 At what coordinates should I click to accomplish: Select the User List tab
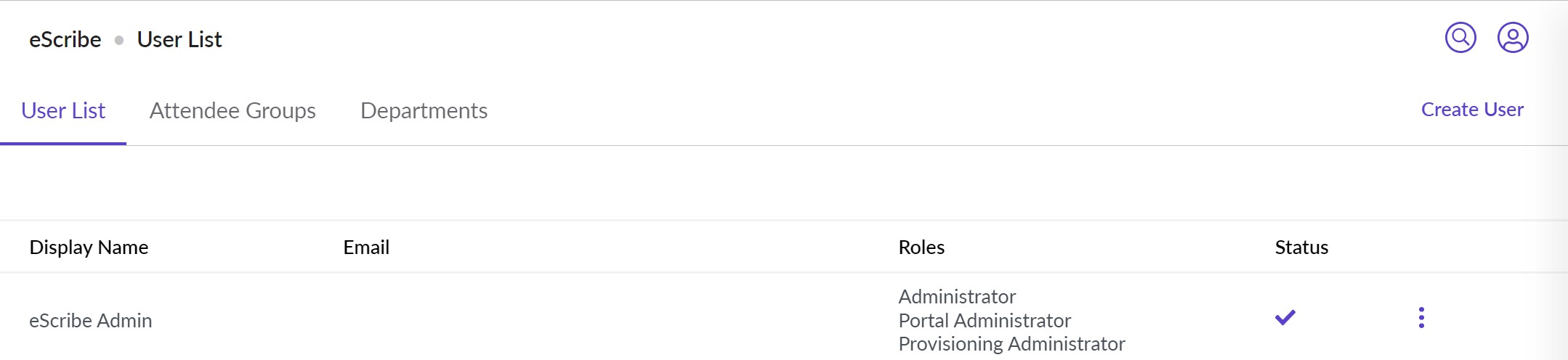(63, 110)
